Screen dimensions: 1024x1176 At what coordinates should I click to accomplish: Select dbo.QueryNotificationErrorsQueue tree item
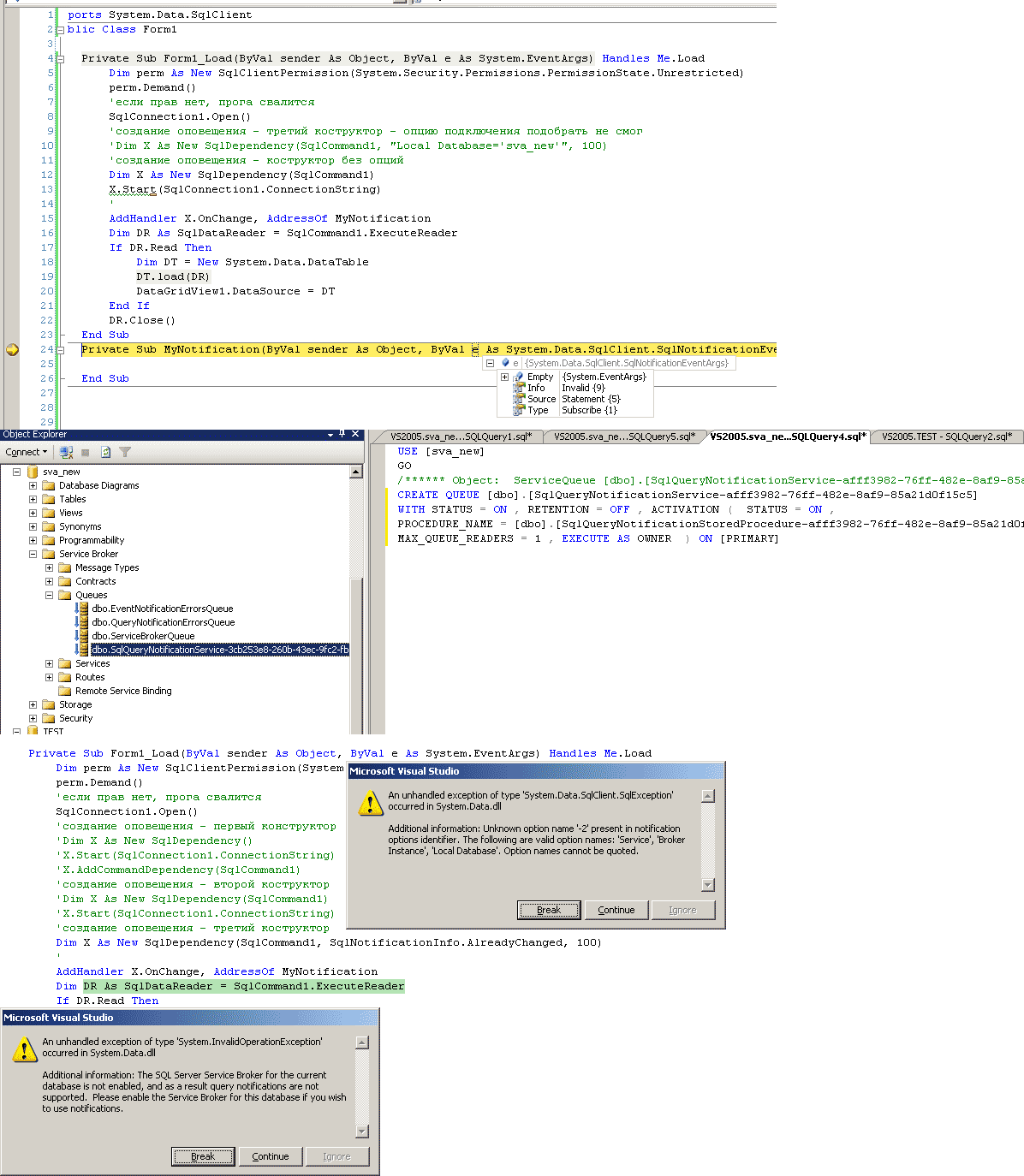point(164,622)
